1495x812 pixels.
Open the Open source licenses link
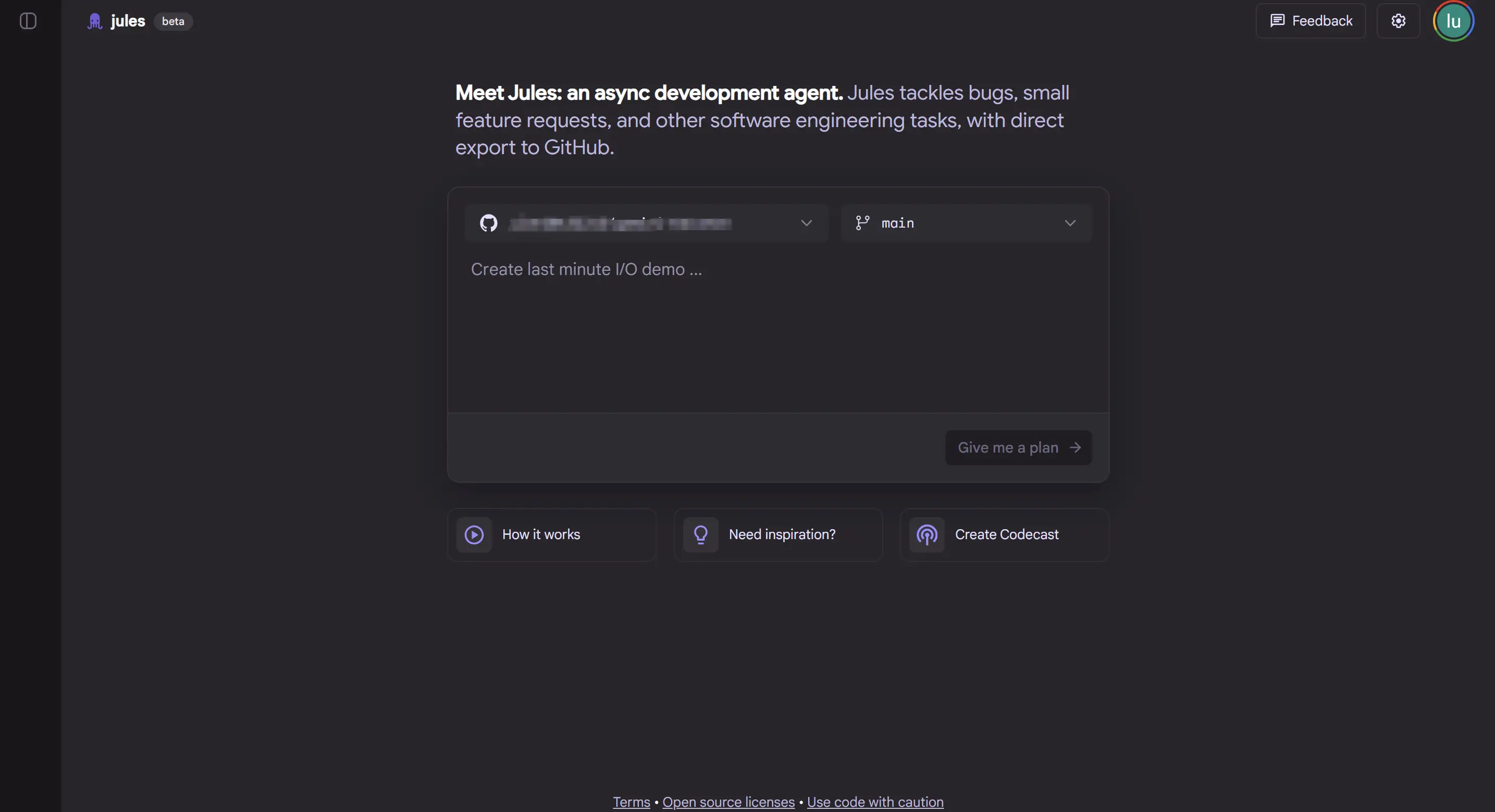728,802
